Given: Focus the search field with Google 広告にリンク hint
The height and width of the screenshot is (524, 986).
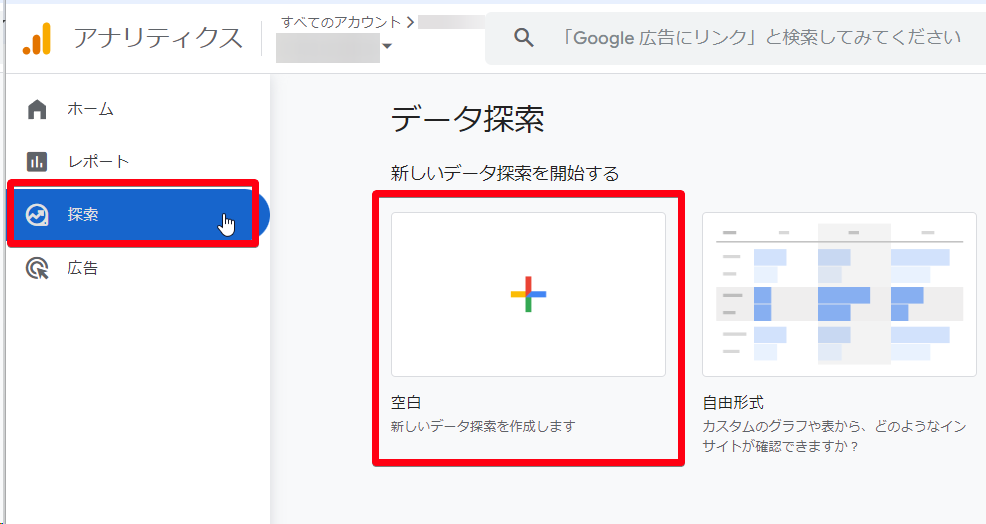Looking at the screenshot, I should 736,38.
